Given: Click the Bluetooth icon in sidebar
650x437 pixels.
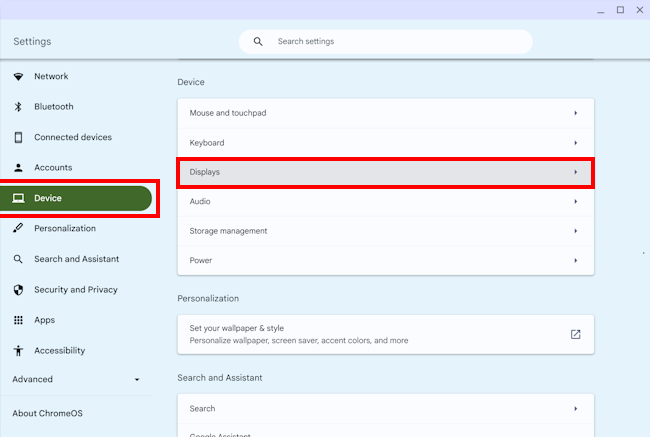Looking at the screenshot, I should [x=18, y=107].
